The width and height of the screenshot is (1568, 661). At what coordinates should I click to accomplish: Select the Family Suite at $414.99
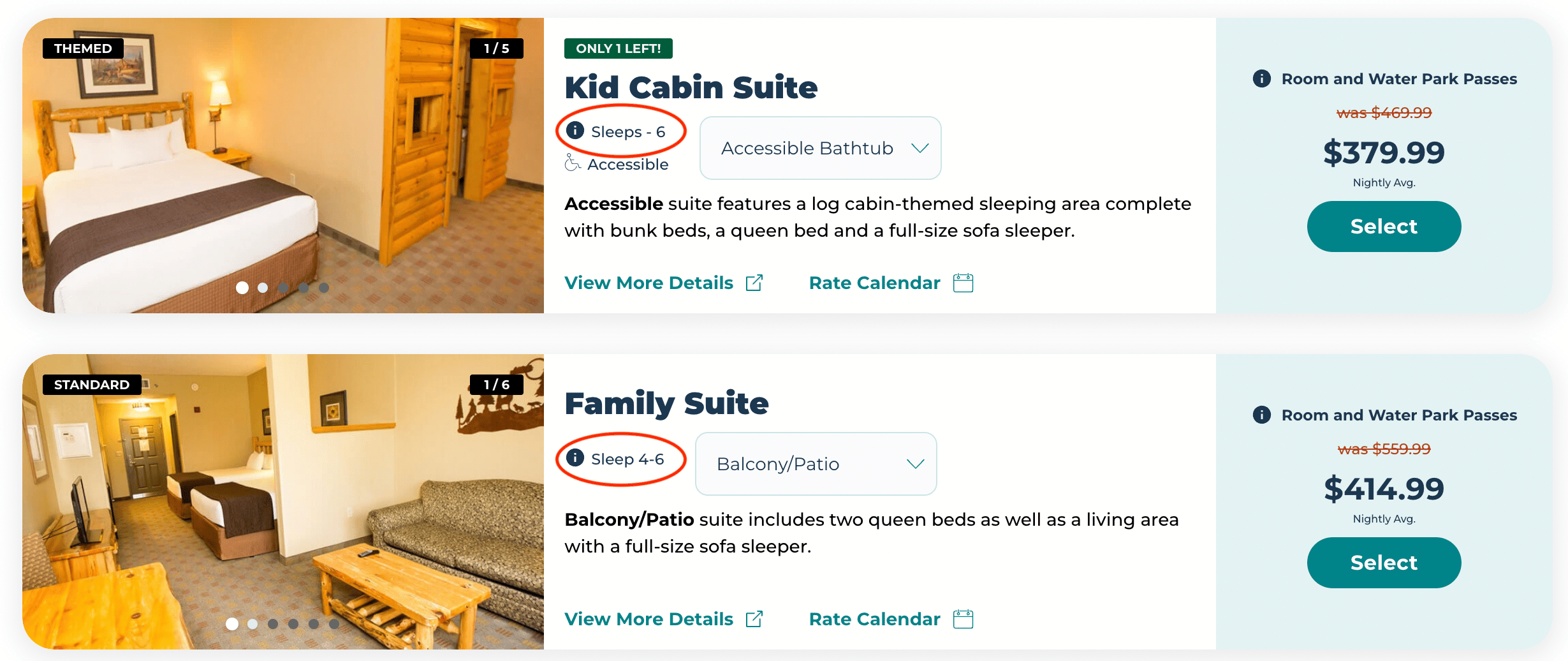point(1384,563)
